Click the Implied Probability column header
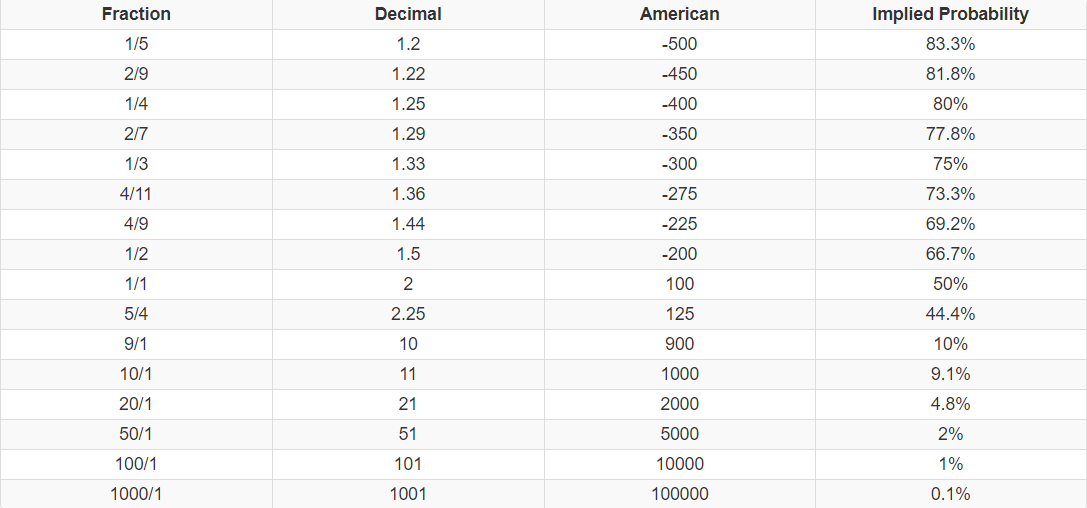This screenshot has width=1087, height=508. (x=950, y=14)
